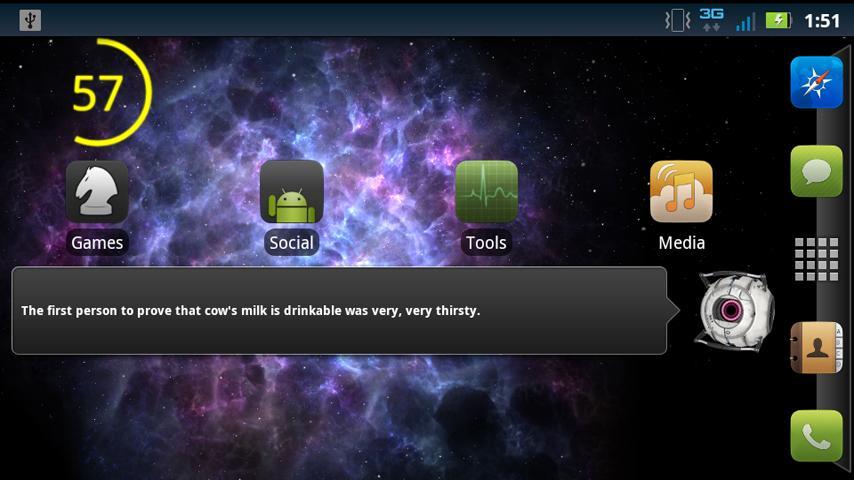Viewport: 854px width, 480px height.
Task: Open the Tools folder heartbeat monitor icon
Action: (x=486, y=192)
